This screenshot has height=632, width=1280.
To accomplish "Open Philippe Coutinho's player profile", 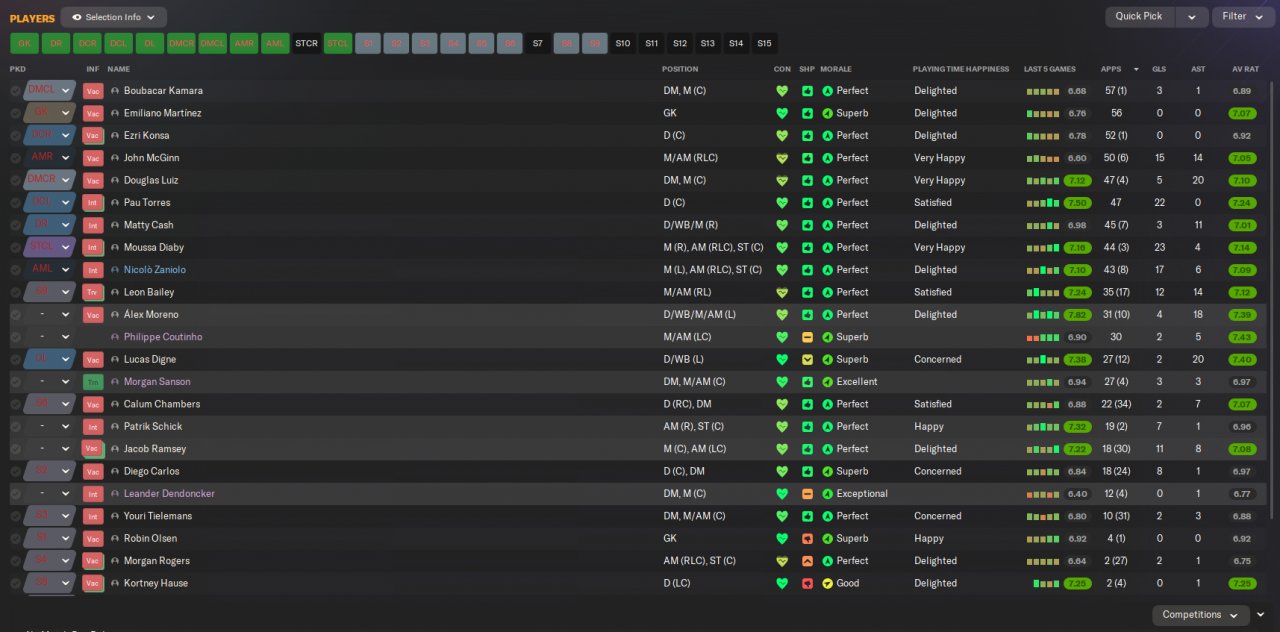I will (x=163, y=337).
